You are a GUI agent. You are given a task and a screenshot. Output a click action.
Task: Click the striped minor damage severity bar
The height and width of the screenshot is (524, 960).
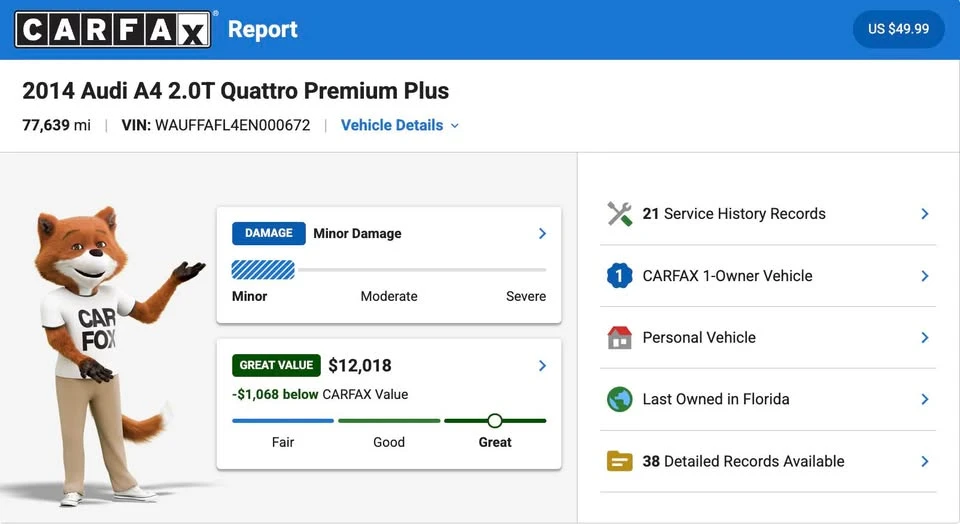tap(263, 269)
